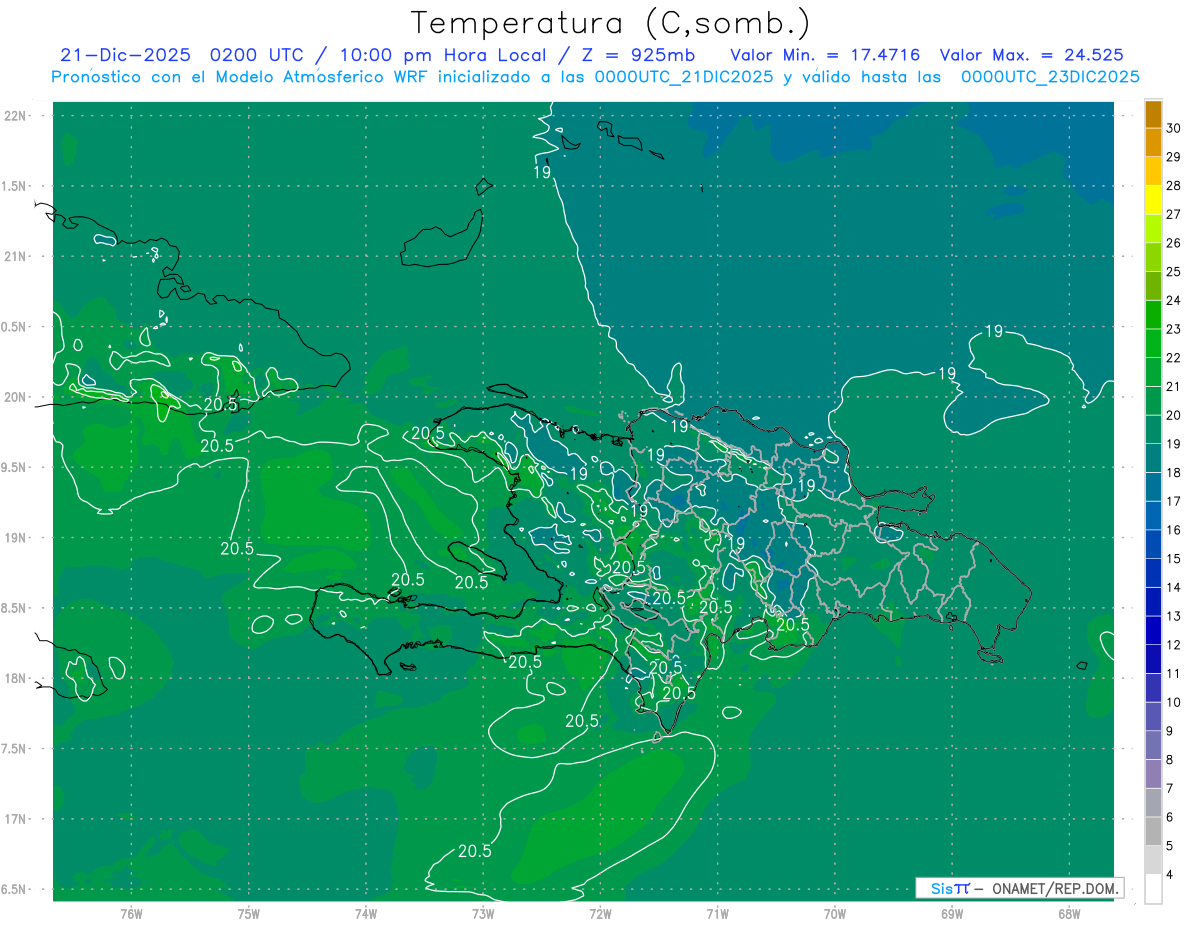
Task: Click the 76W longitude axis label
Action: 131,913
